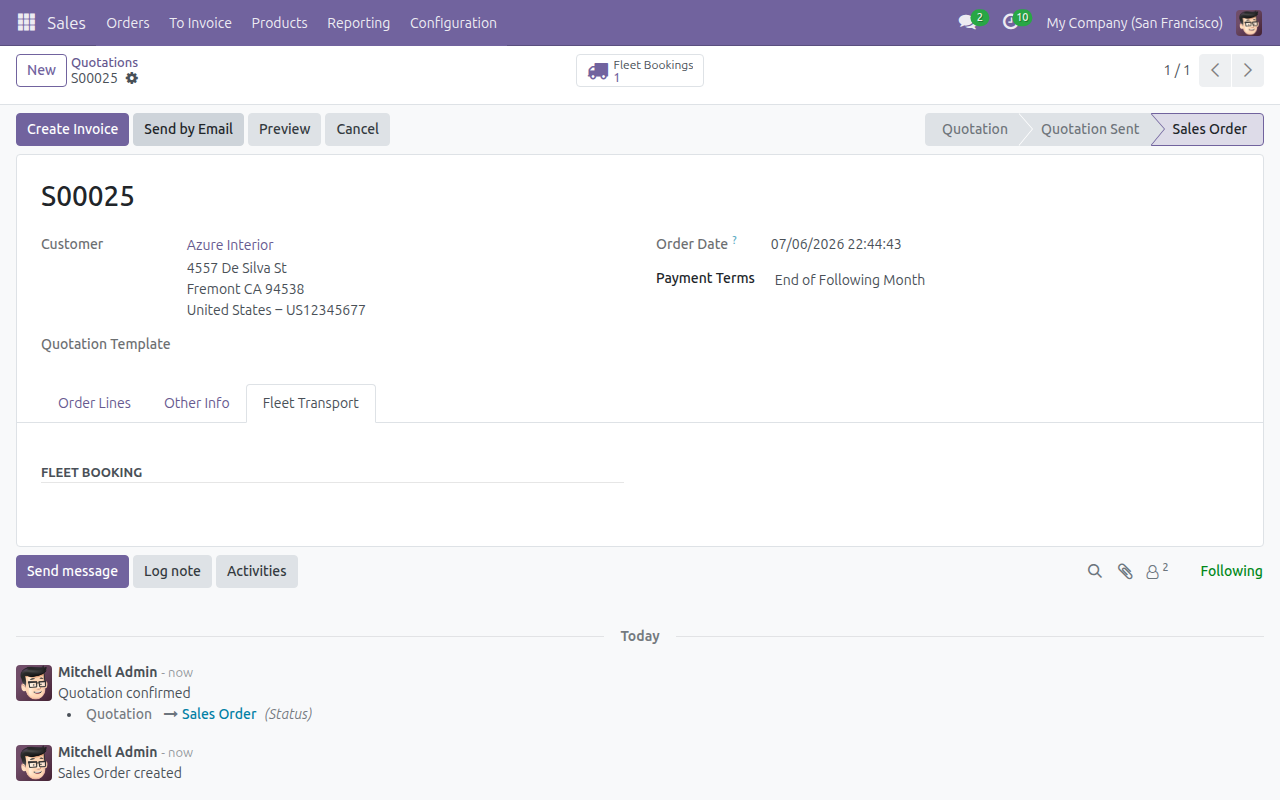Open the Products menu

pos(279,22)
